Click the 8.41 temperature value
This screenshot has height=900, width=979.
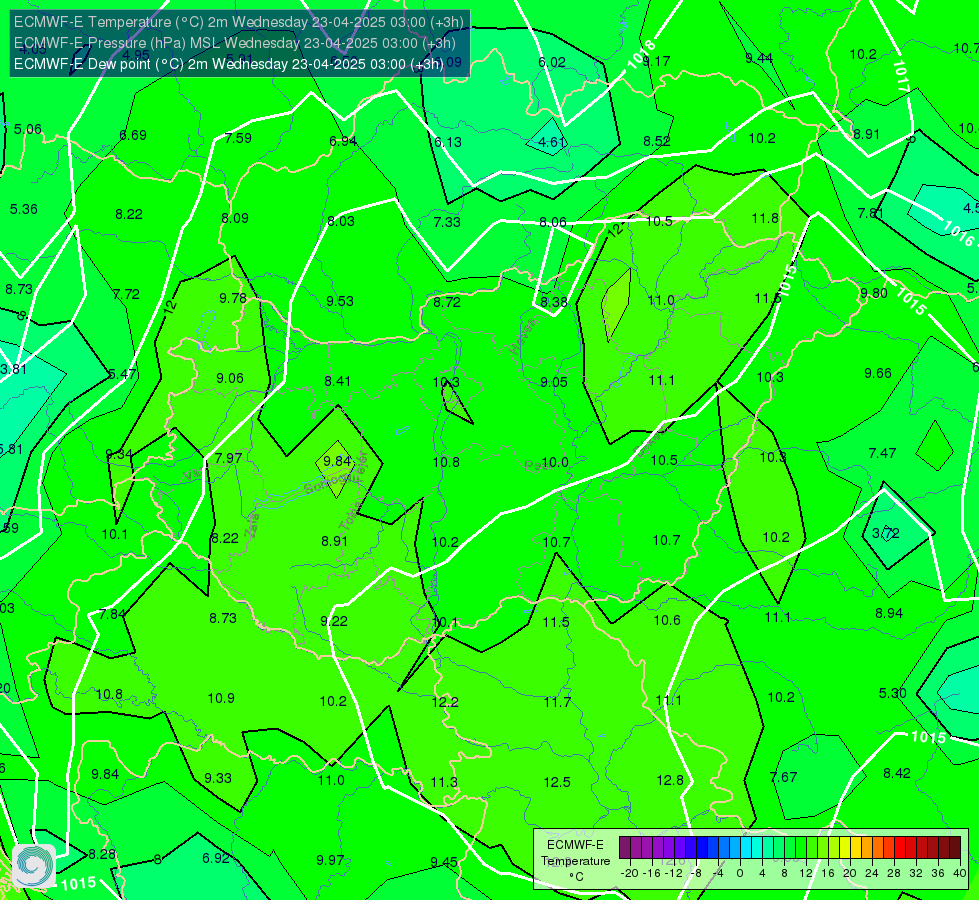[x=337, y=381]
